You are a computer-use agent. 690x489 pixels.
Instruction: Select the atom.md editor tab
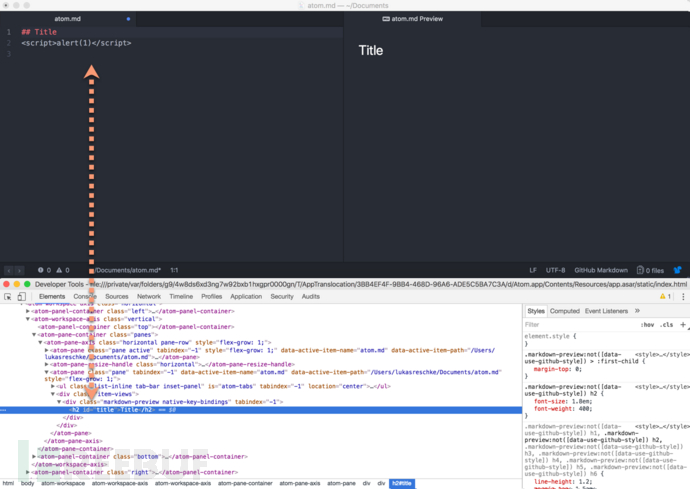68,19
